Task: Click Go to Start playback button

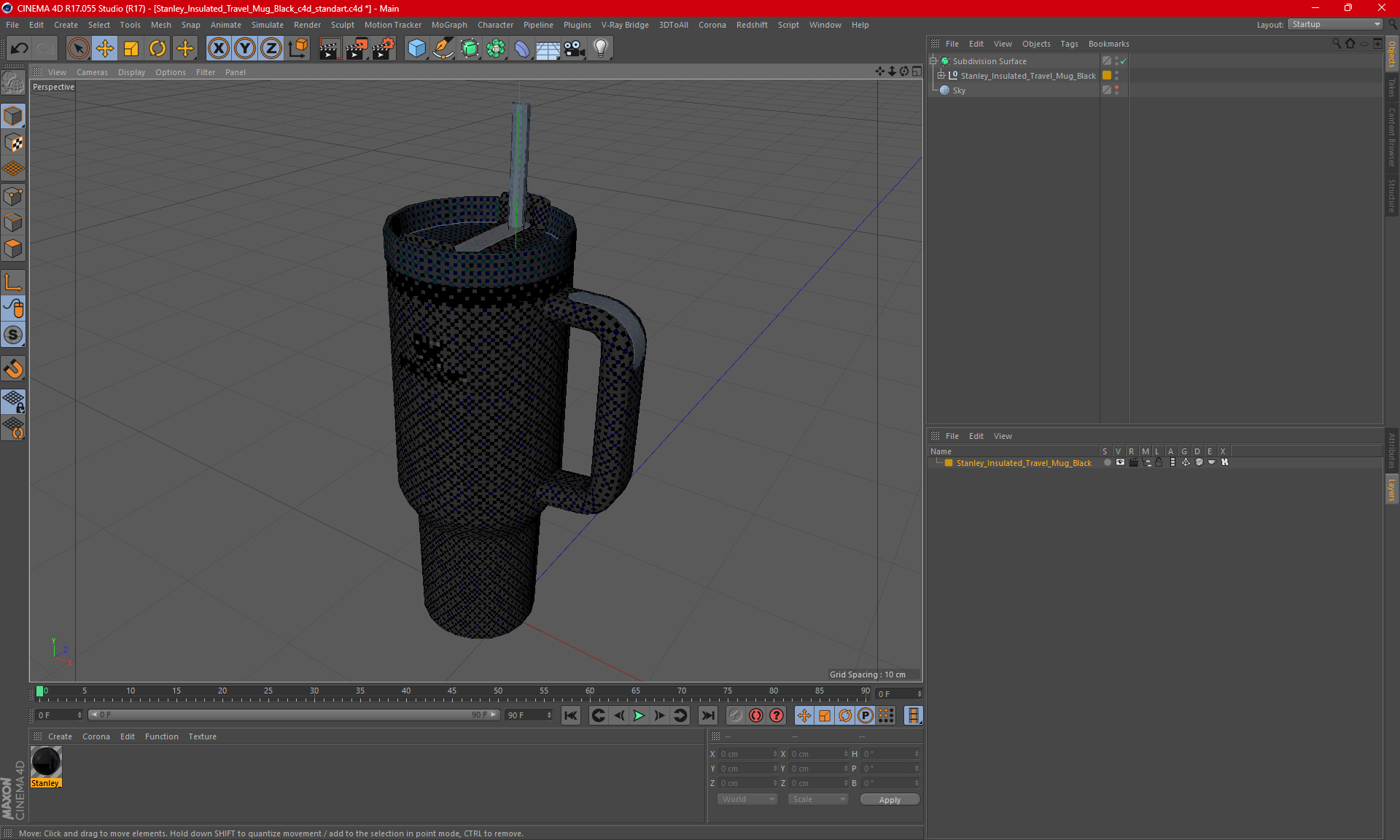Action: (x=570, y=715)
